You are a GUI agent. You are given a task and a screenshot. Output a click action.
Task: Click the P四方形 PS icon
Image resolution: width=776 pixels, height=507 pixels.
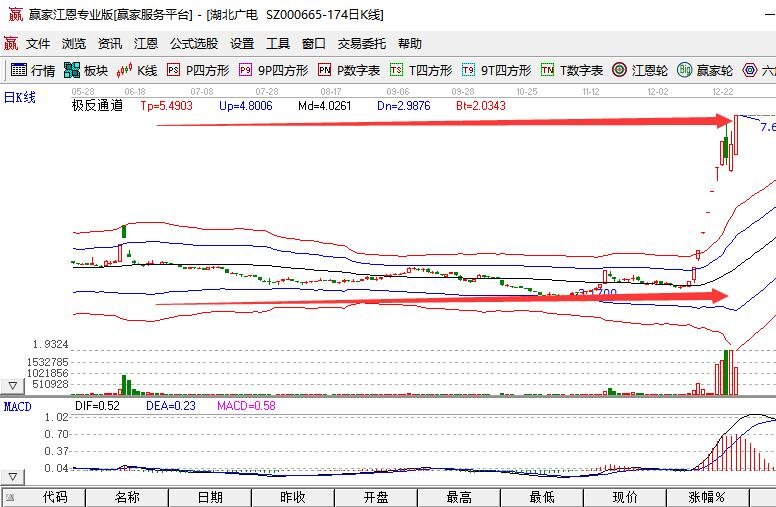tap(173, 70)
